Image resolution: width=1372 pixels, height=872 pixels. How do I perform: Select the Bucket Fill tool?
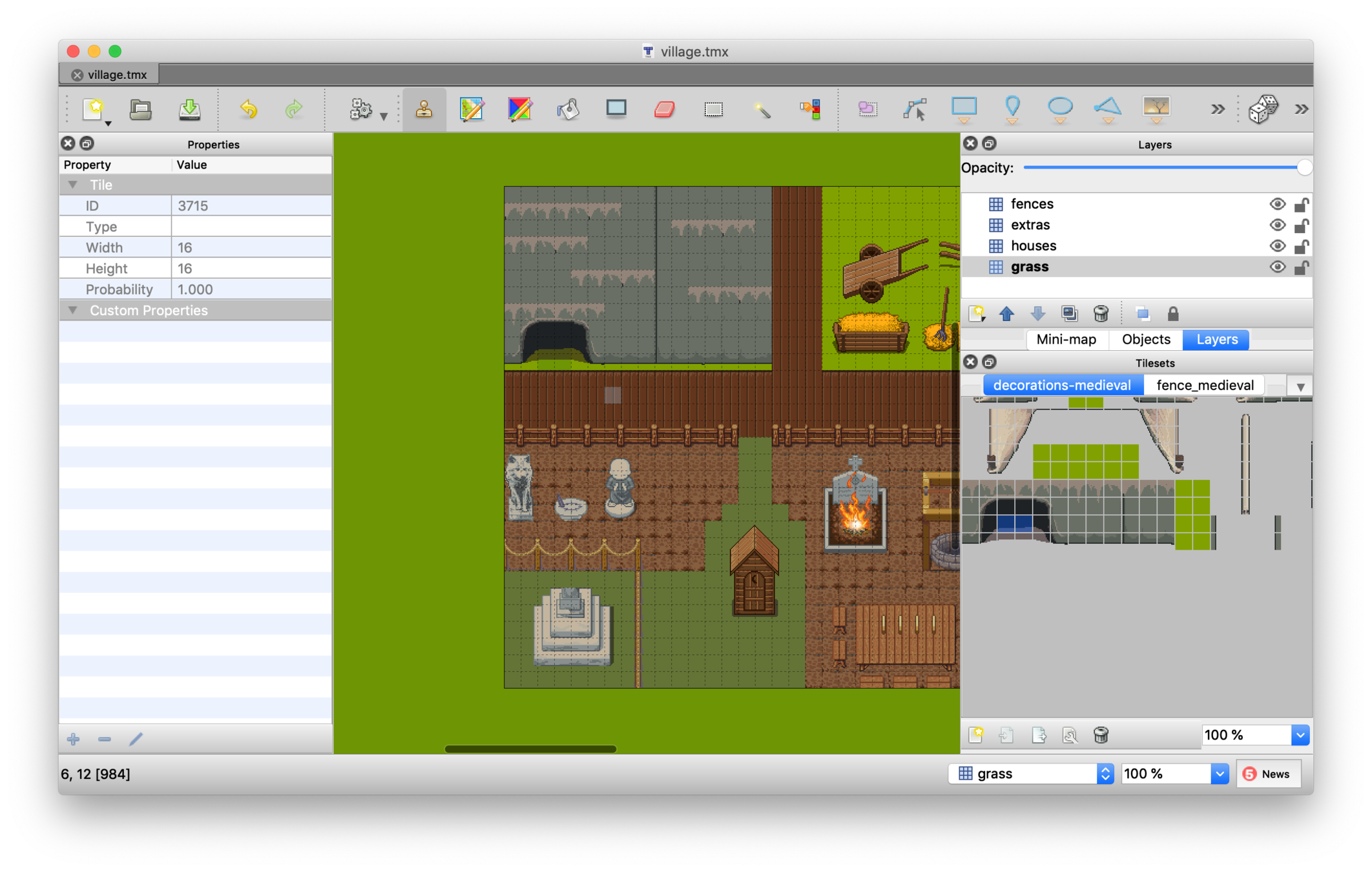click(568, 109)
